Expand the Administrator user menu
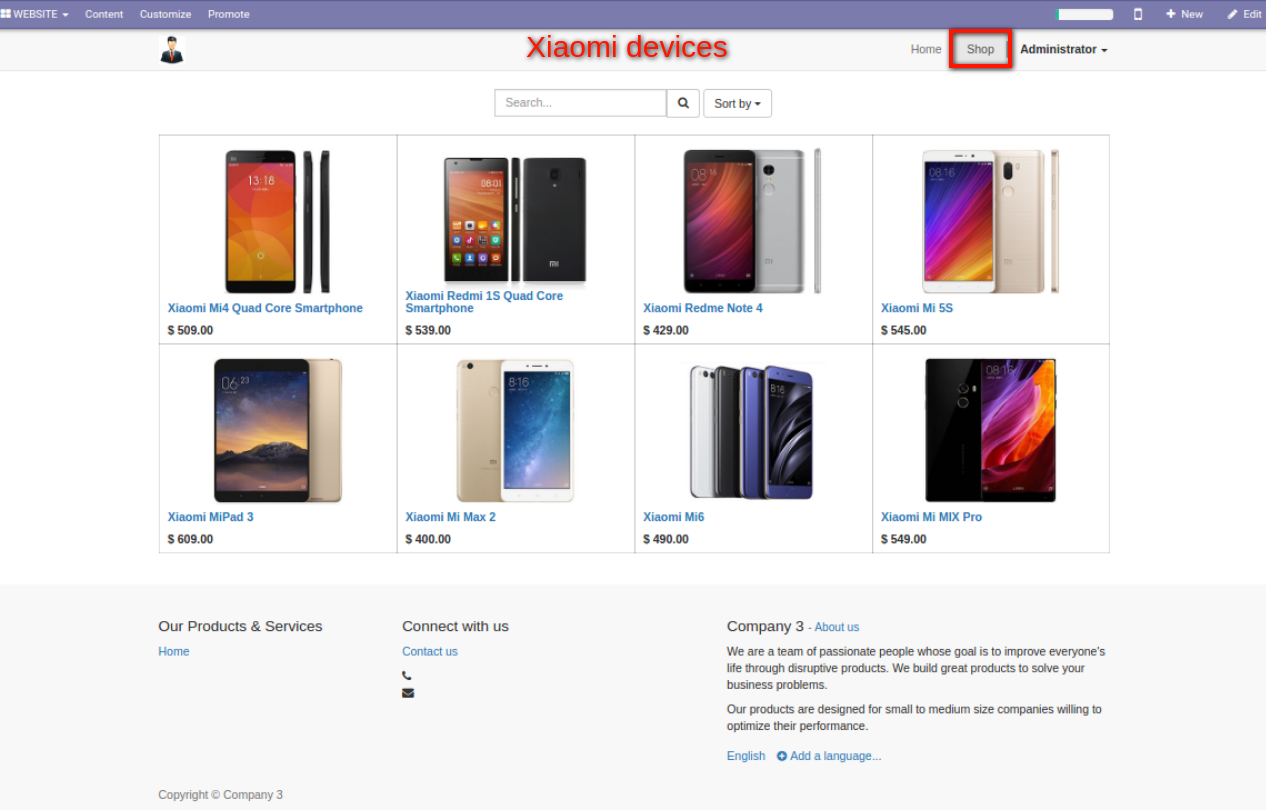The height and width of the screenshot is (810, 1266). coord(1063,49)
